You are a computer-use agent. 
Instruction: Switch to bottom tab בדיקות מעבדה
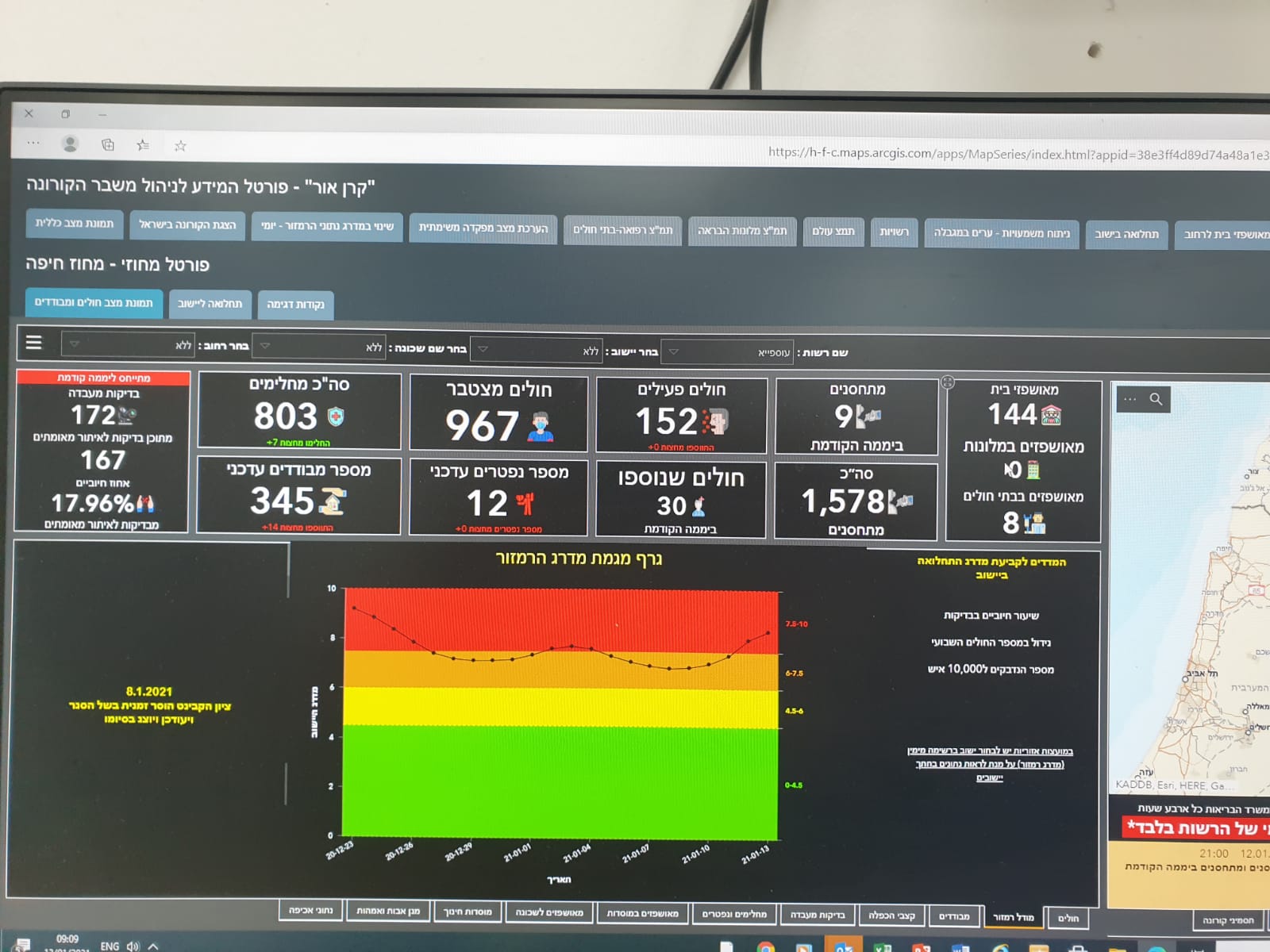point(818,915)
